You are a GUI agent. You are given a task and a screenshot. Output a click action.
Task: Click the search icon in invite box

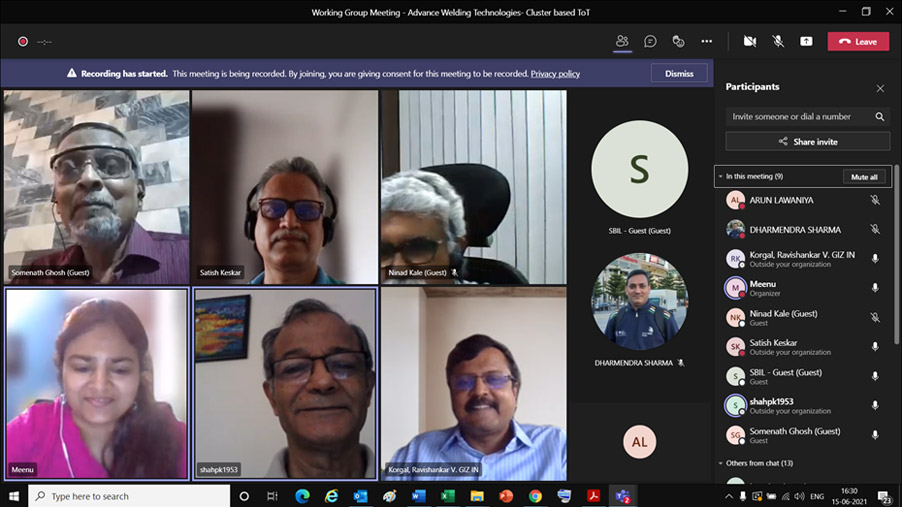pyautogui.click(x=880, y=117)
